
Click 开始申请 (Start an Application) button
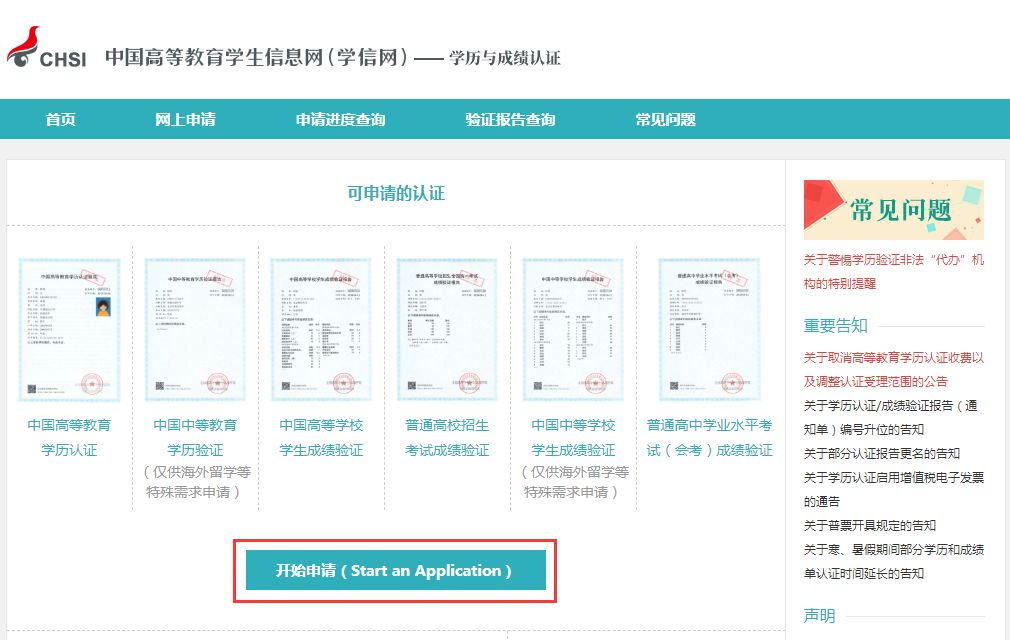point(396,569)
